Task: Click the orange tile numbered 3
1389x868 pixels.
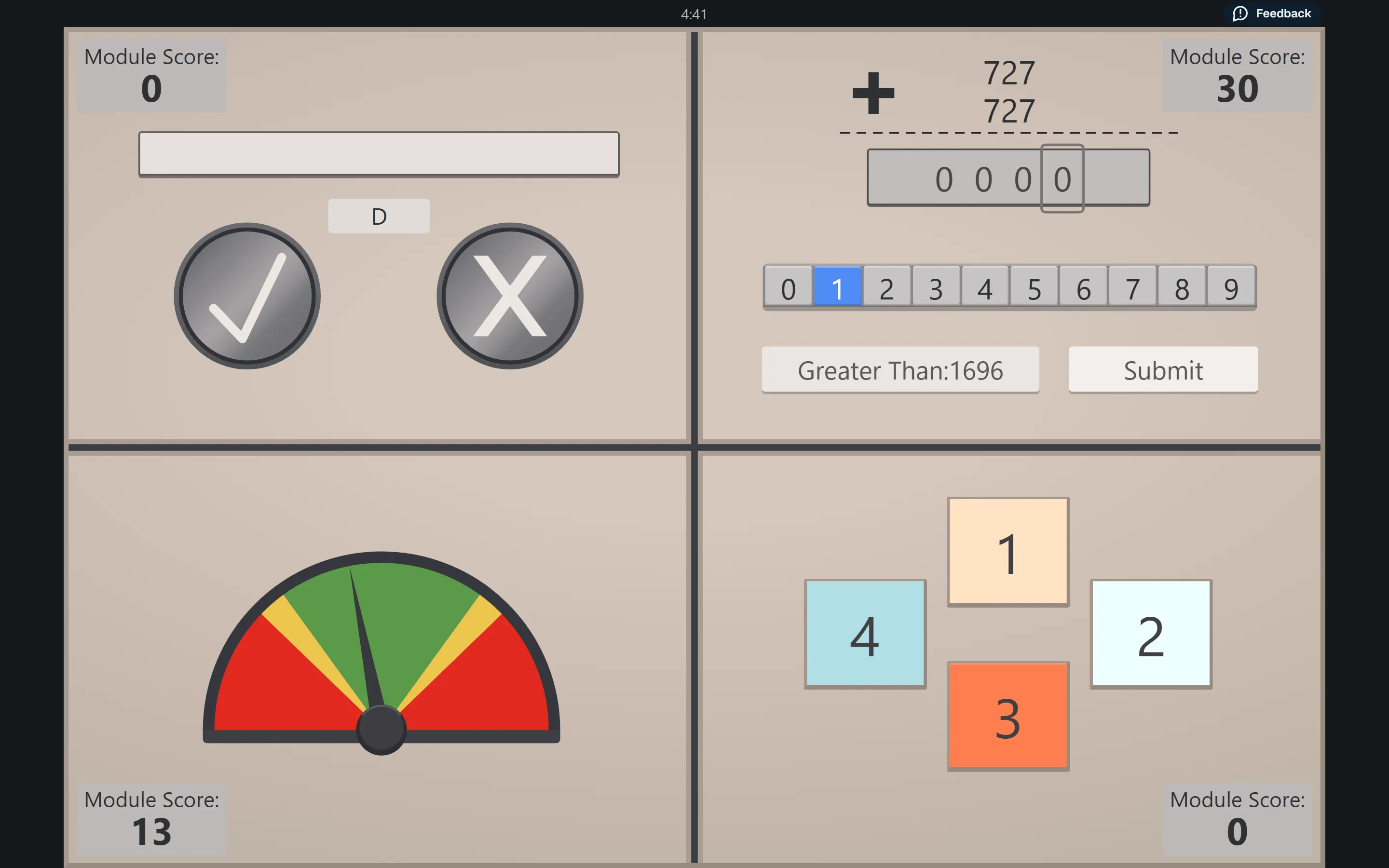Action: tap(1008, 716)
